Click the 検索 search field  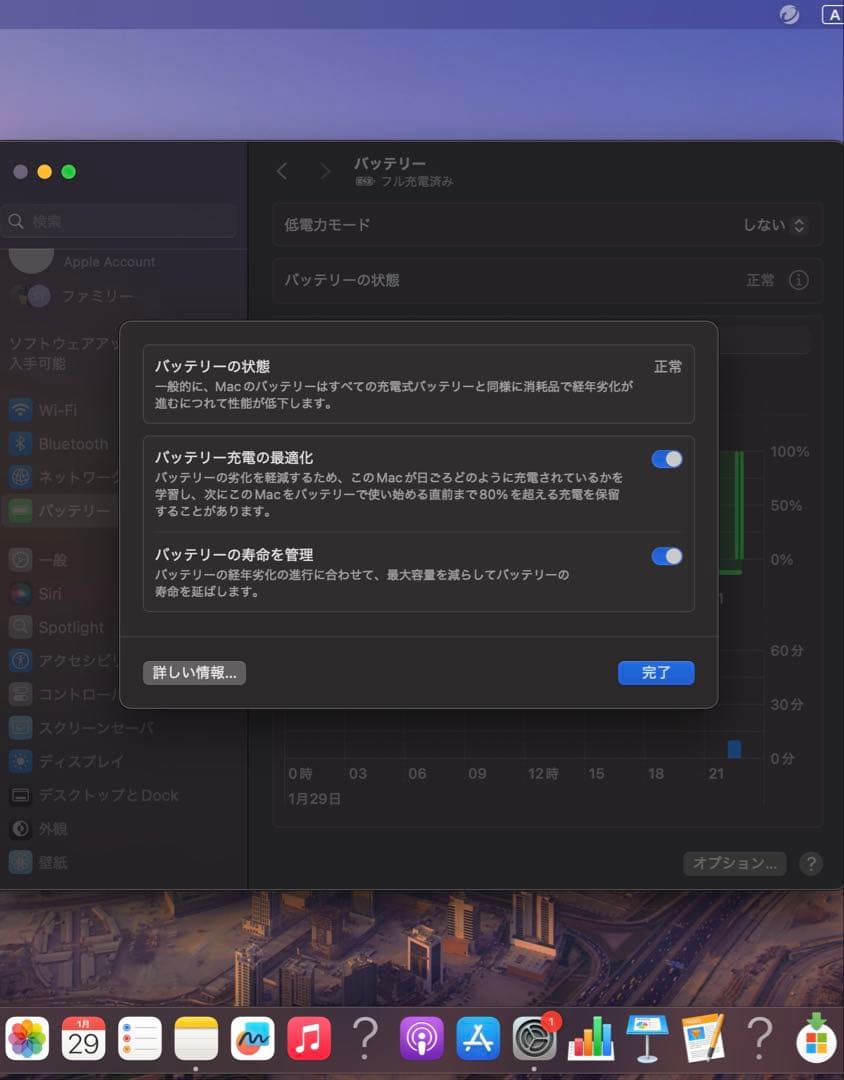120,221
